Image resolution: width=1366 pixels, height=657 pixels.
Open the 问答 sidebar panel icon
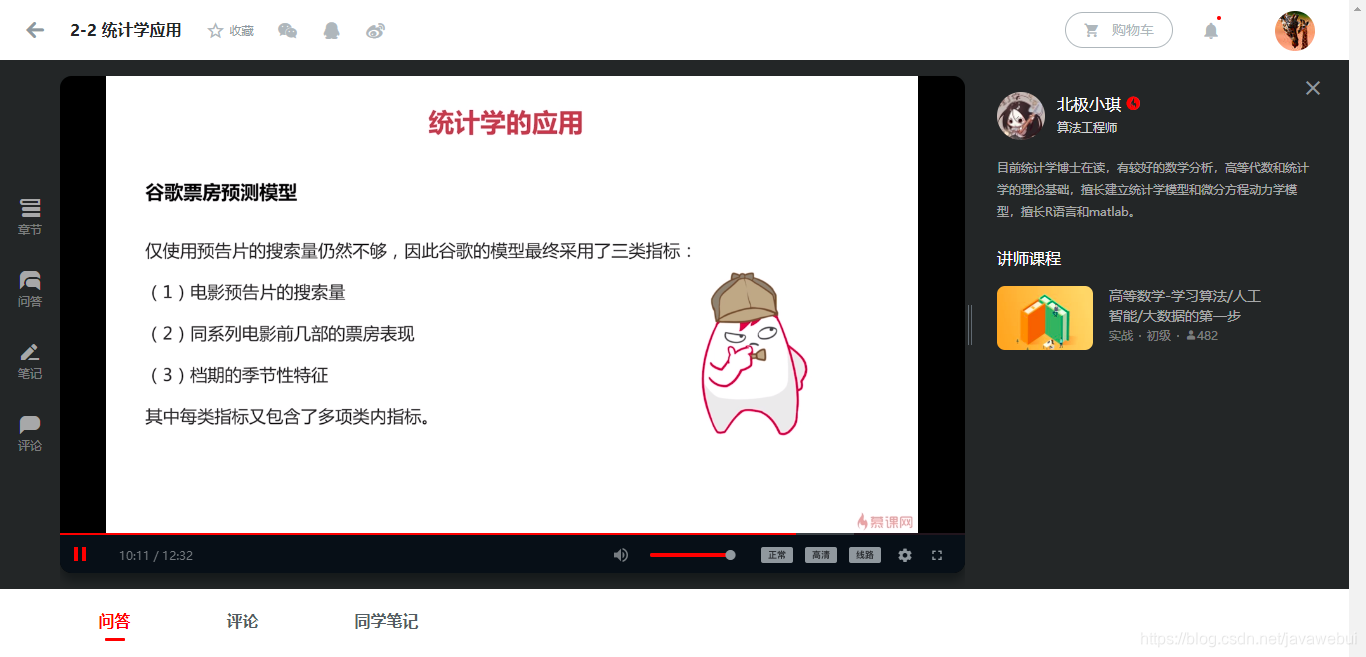30,288
